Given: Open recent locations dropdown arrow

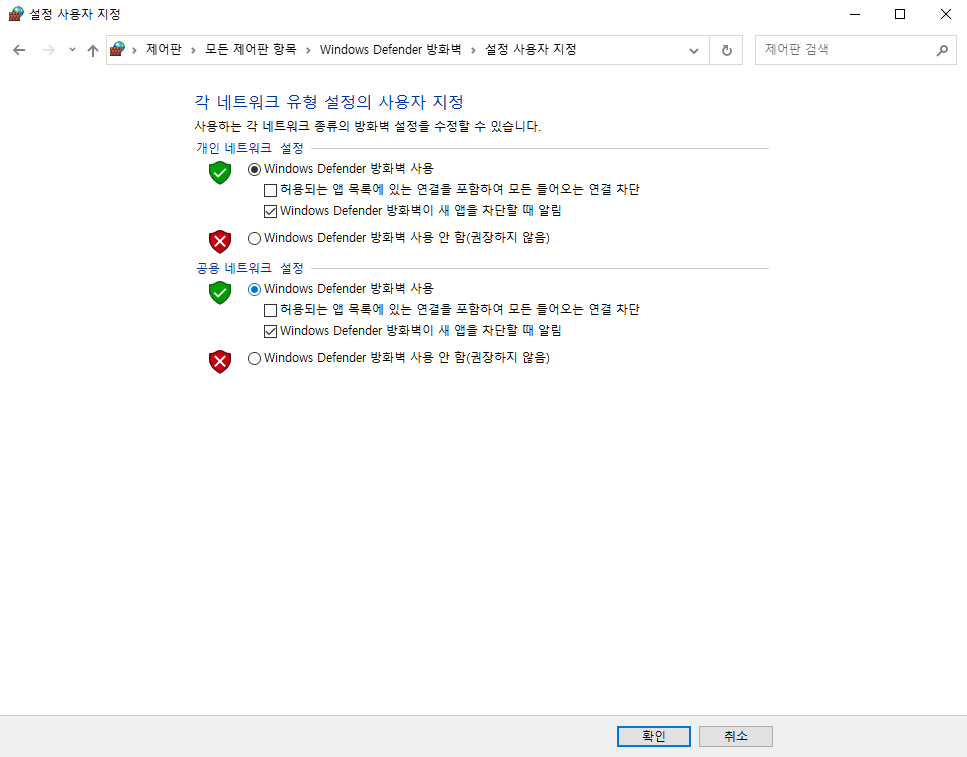Looking at the screenshot, I should (x=72, y=50).
